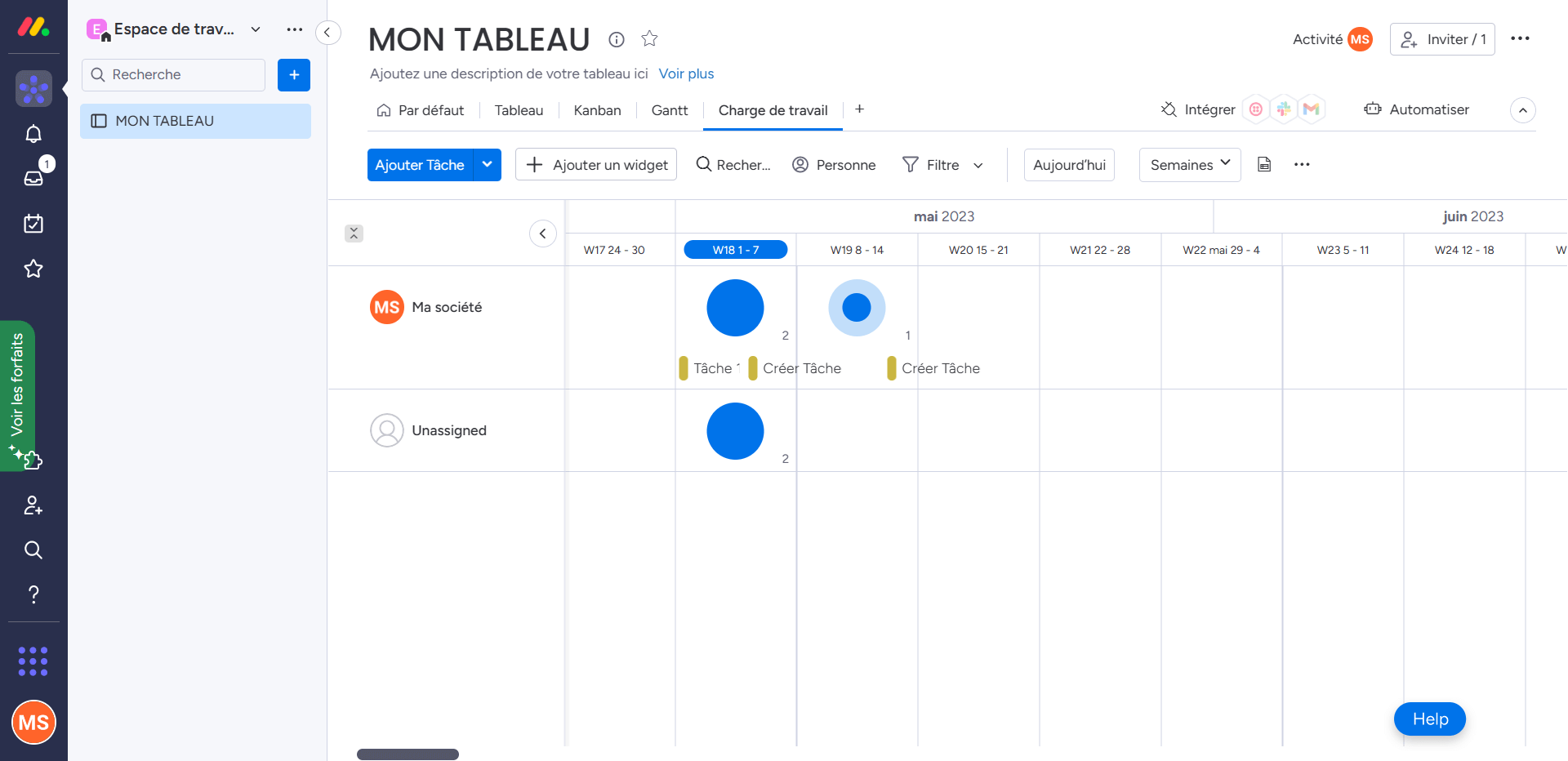
Task: Open favorites star in sidebar
Action: click(33, 269)
